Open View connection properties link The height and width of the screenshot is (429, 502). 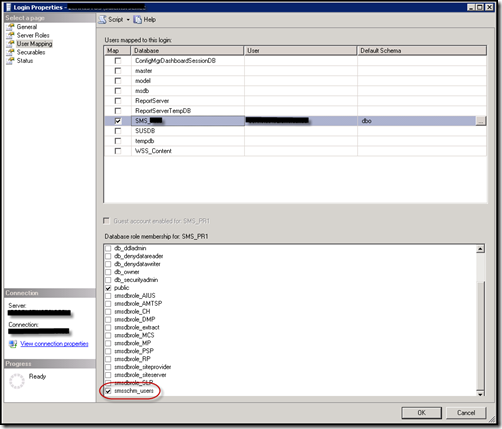click(x=54, y=344)
